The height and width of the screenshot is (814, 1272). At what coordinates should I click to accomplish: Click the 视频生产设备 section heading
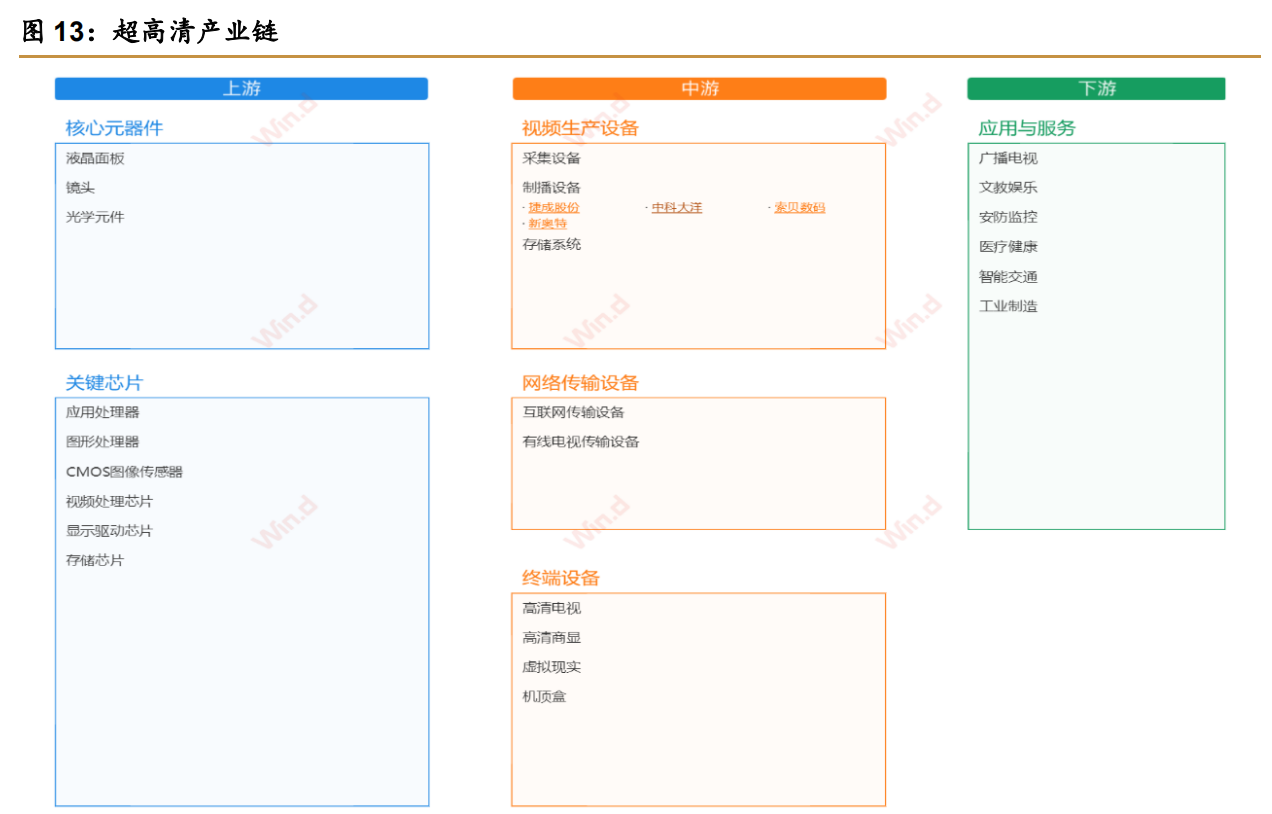[580, 128]
